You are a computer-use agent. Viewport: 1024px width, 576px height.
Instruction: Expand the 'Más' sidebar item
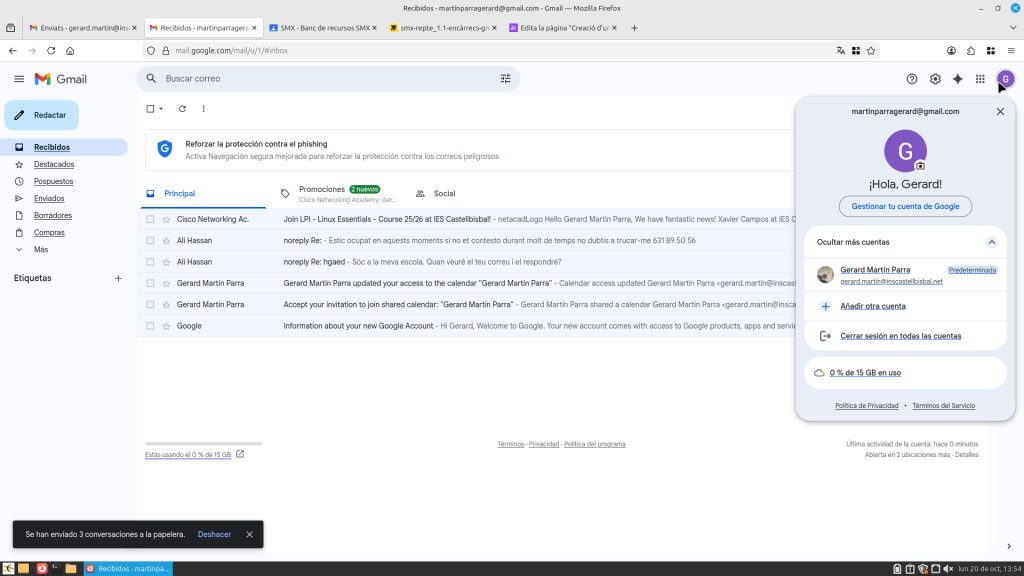40,249
